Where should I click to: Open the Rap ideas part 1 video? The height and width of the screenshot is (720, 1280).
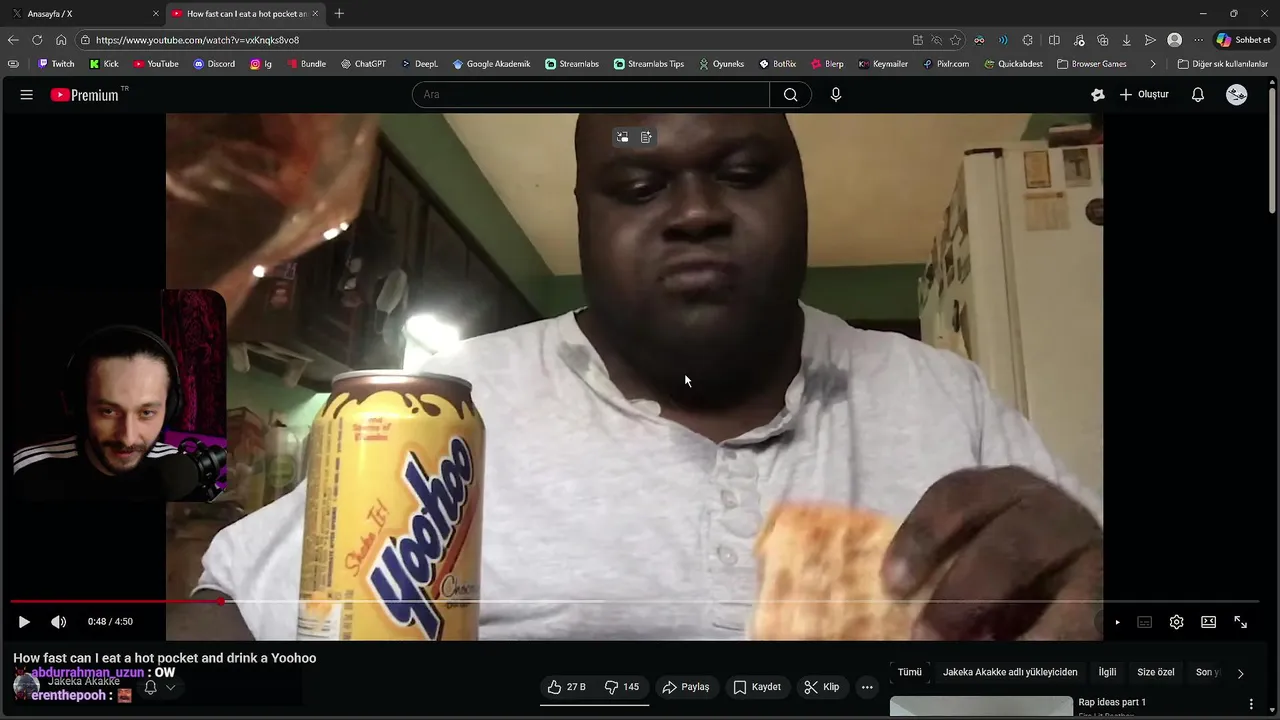[x=1112, y=702]
